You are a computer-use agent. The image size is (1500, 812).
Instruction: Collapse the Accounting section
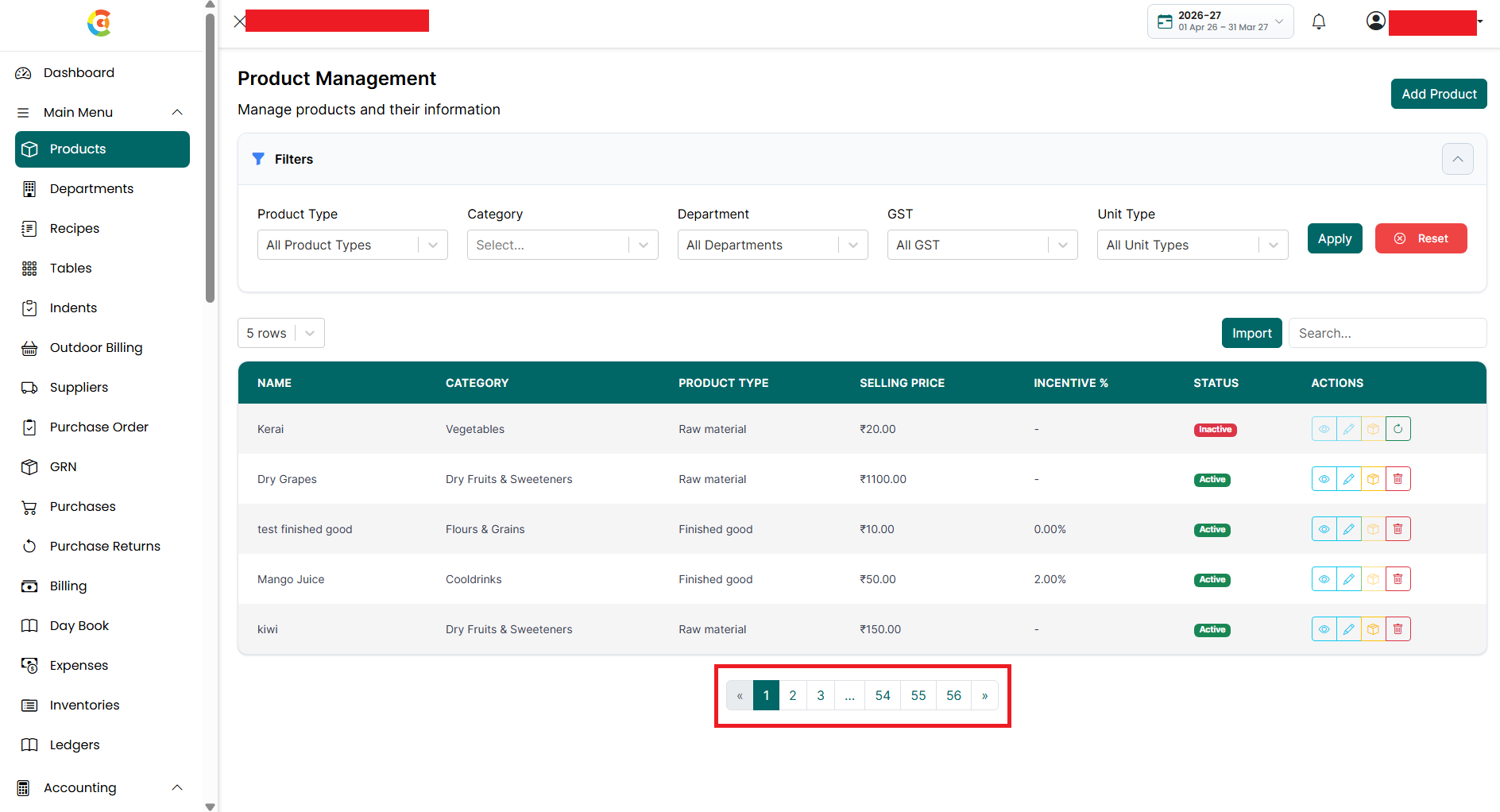[177, 787]
